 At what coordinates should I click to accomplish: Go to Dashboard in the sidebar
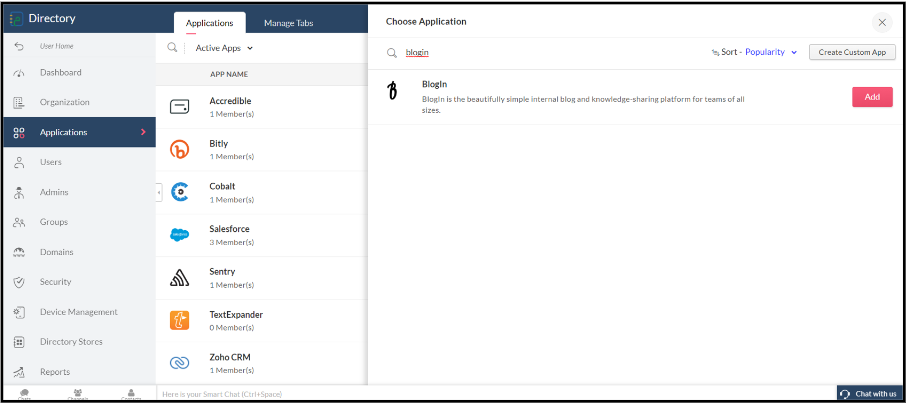tap(60, 73)
